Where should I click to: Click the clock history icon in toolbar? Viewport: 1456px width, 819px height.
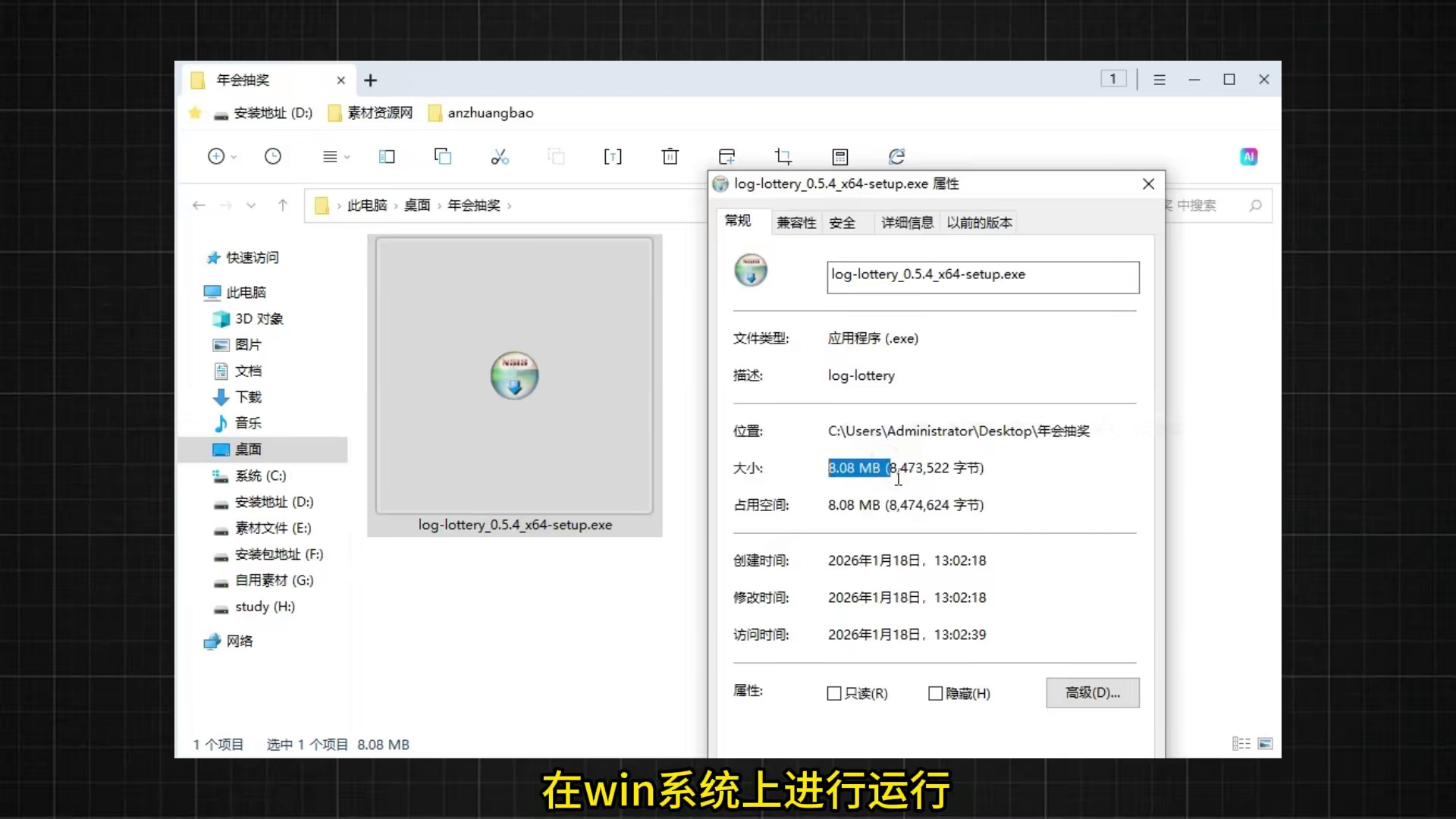click(273, 156)
